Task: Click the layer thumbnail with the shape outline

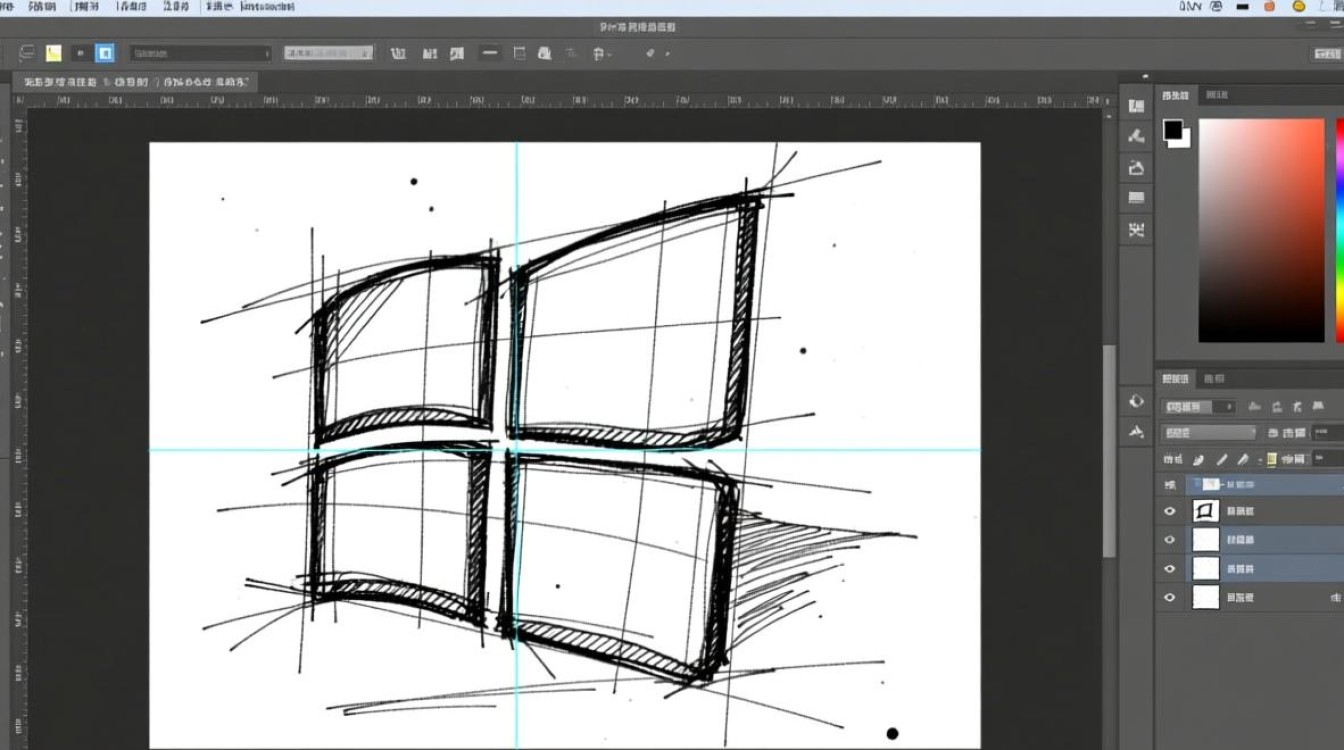Action: pos(1204,511)
